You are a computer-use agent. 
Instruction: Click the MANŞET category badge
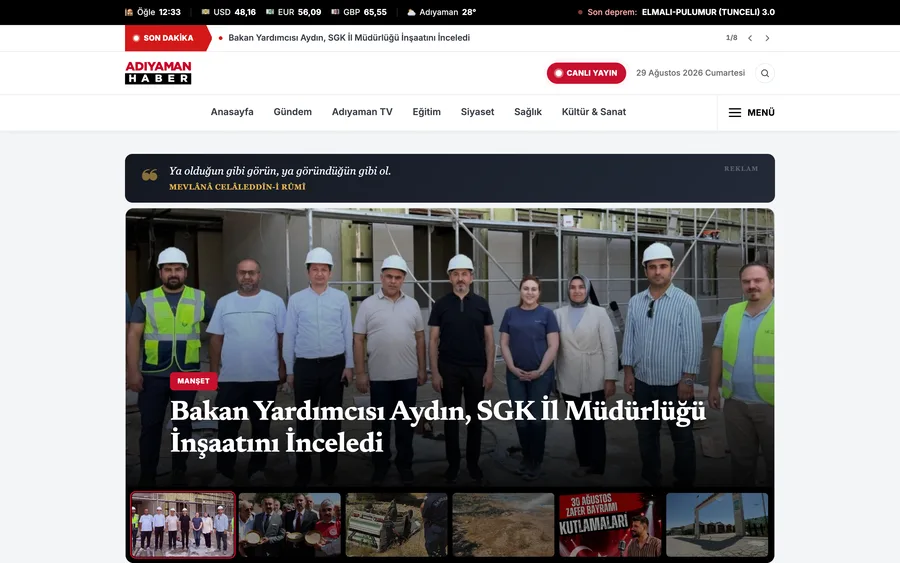[193, 381]
